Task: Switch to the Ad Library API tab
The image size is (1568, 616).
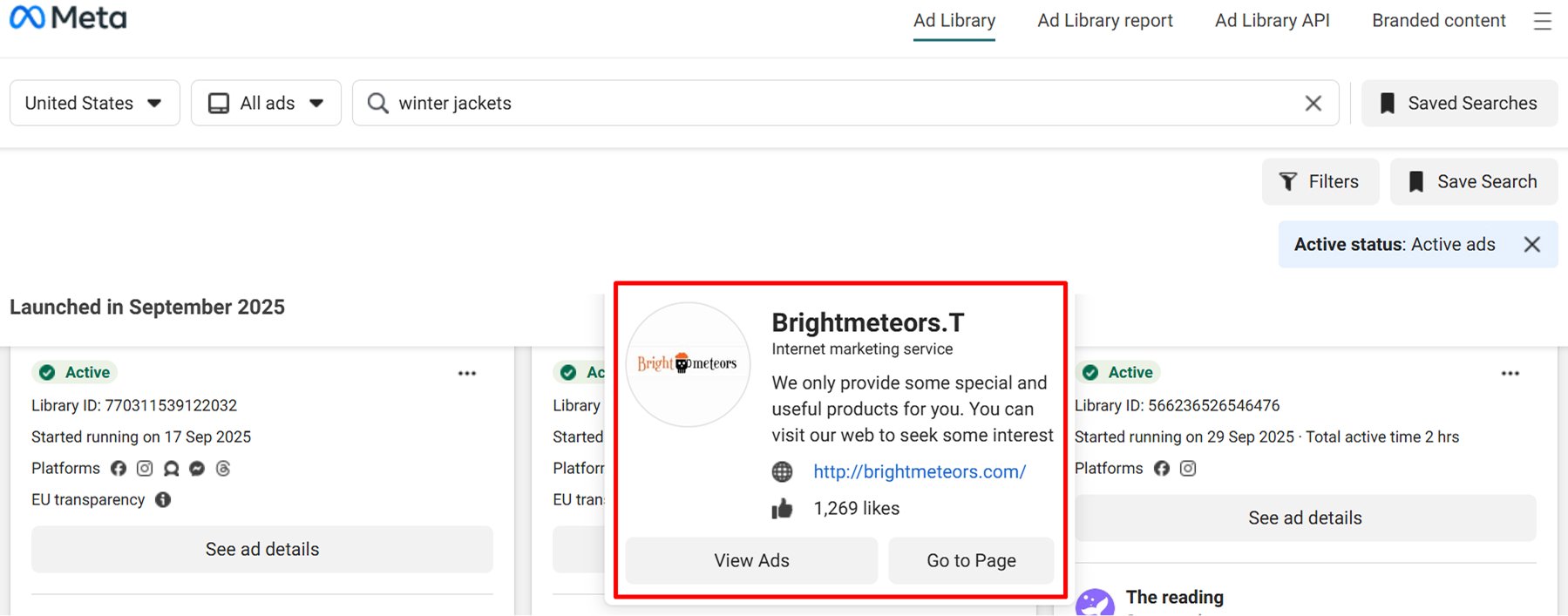Action: (1272, 21)
